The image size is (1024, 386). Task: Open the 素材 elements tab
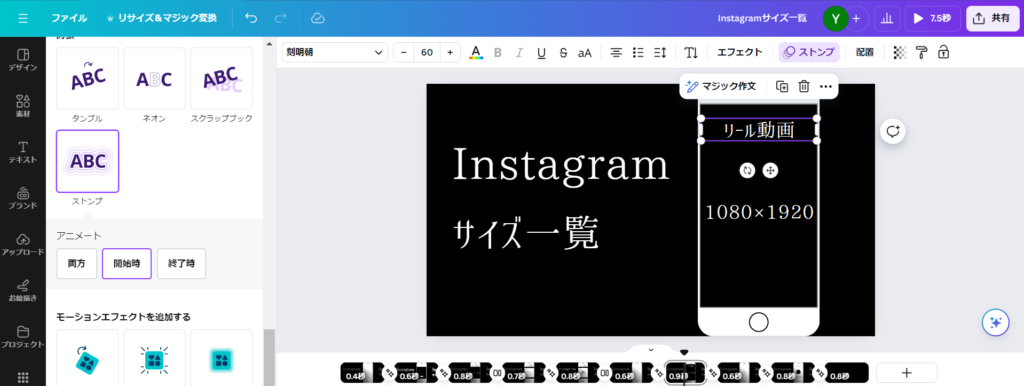(x=23, y=105)
